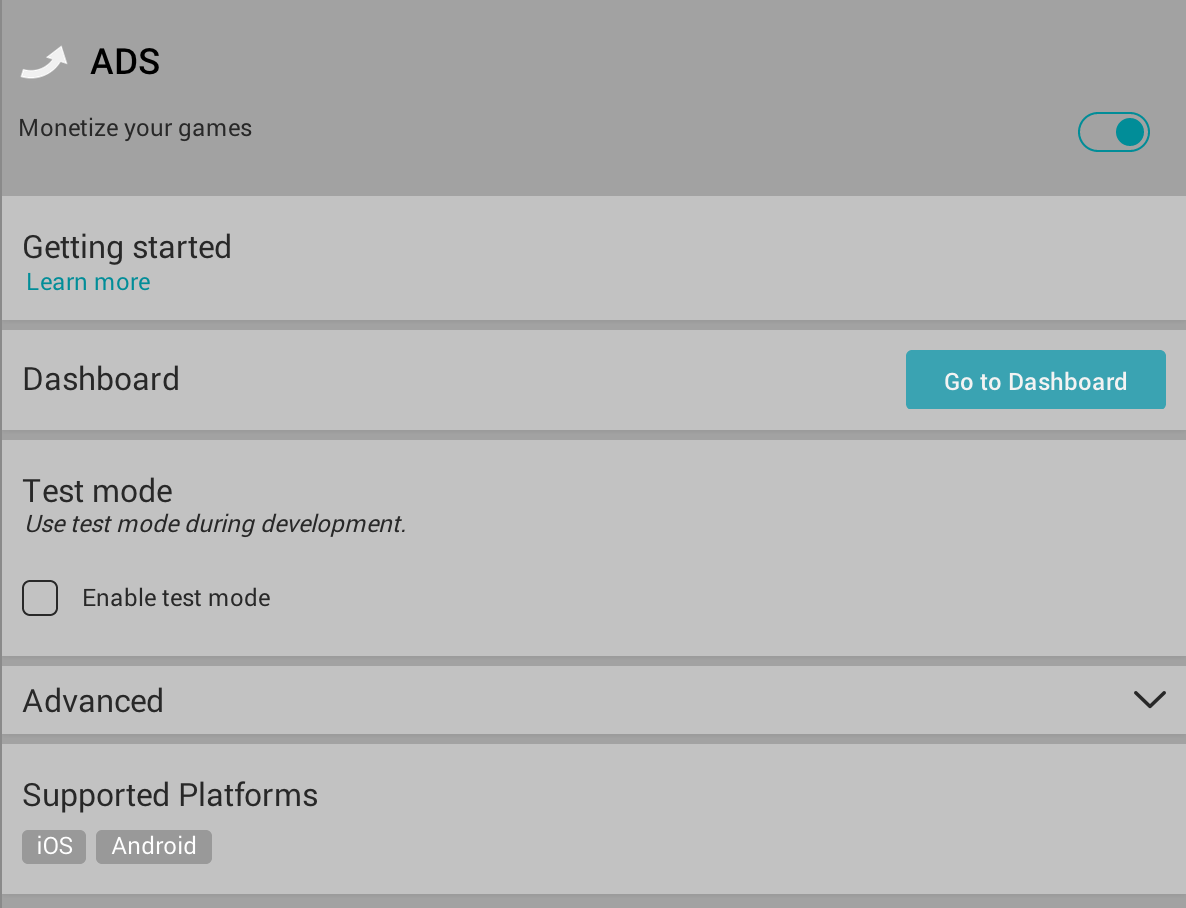The width and height of the screenshot is (1186, 908).
Task: Click empty area of Dashboard row
Action: 529,380
